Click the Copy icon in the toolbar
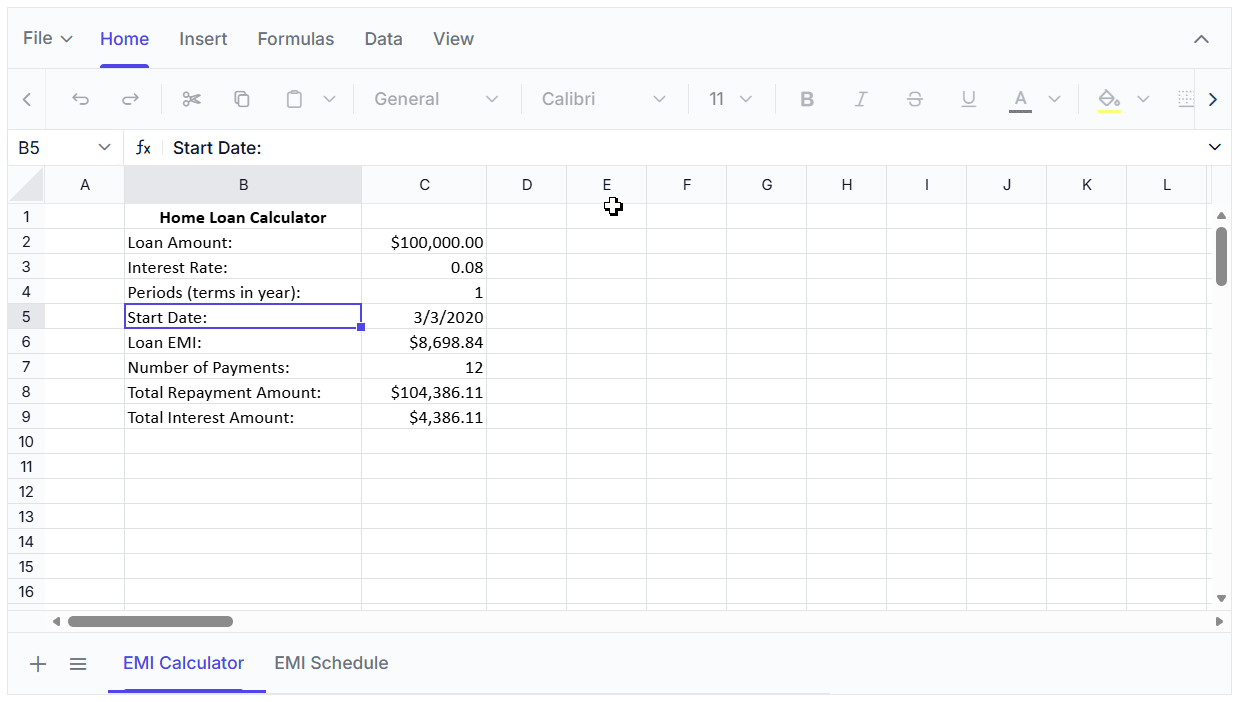 (242, 99)
